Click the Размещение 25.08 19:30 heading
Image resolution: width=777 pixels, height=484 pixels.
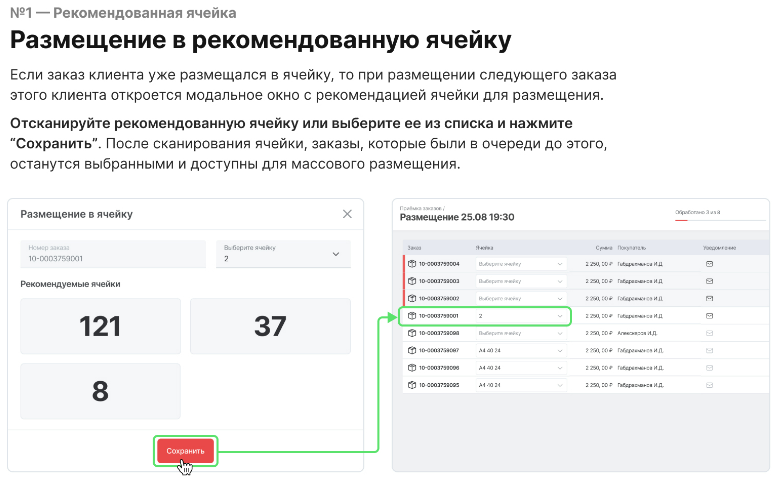point(457,217)
